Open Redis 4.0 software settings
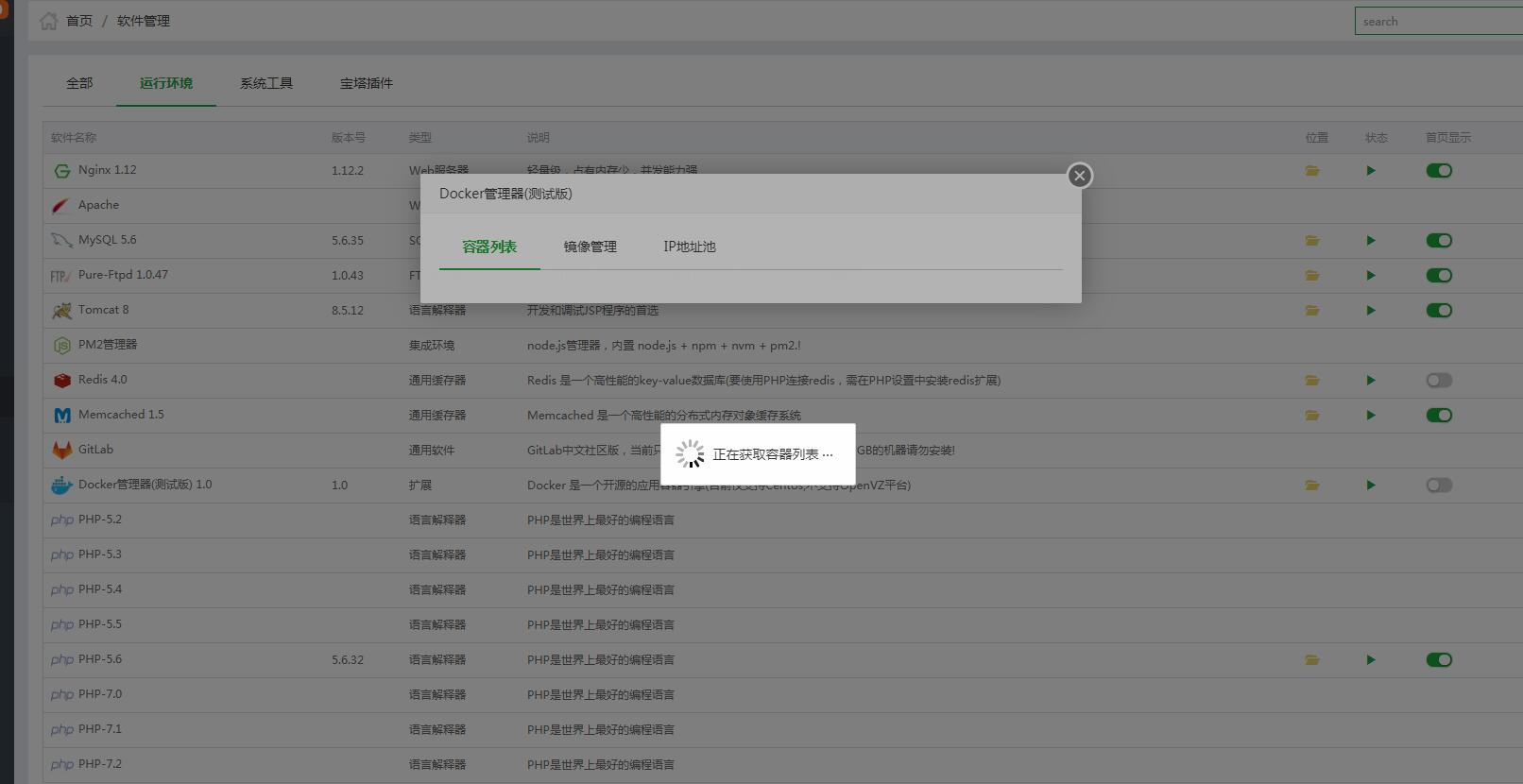The width and height of the screenshot is (1523, 784). pos(102,380)
